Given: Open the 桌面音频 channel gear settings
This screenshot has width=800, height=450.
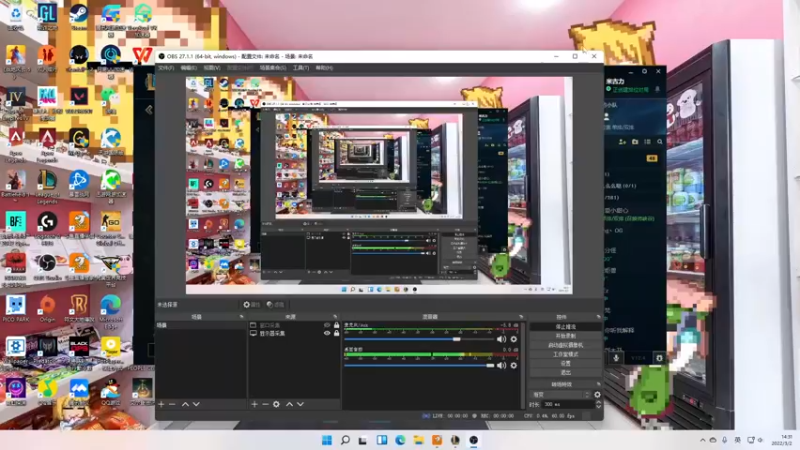Looking at the screenshot, I should [514, 365].
